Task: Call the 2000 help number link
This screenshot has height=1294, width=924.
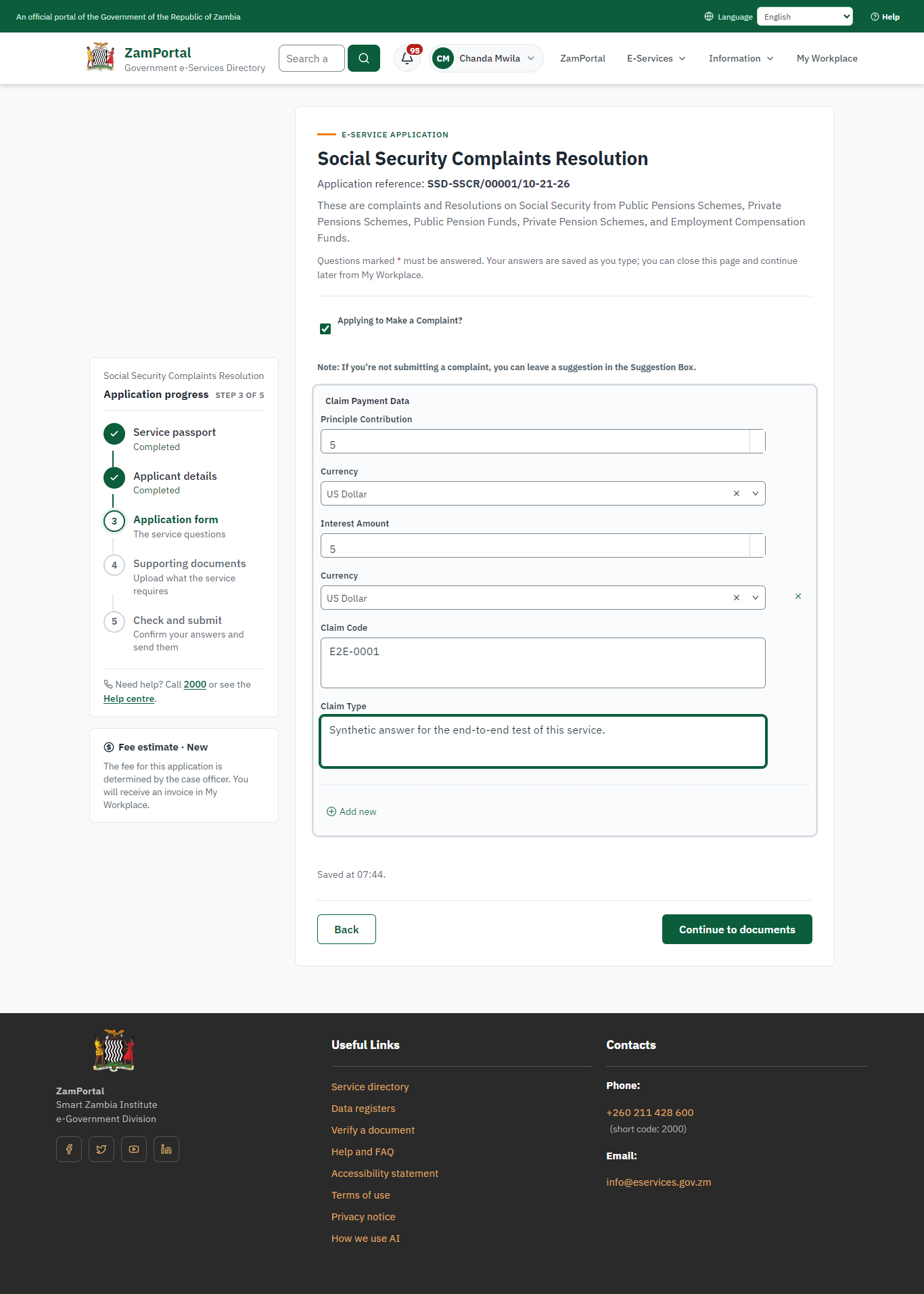Action: [195, 684]
